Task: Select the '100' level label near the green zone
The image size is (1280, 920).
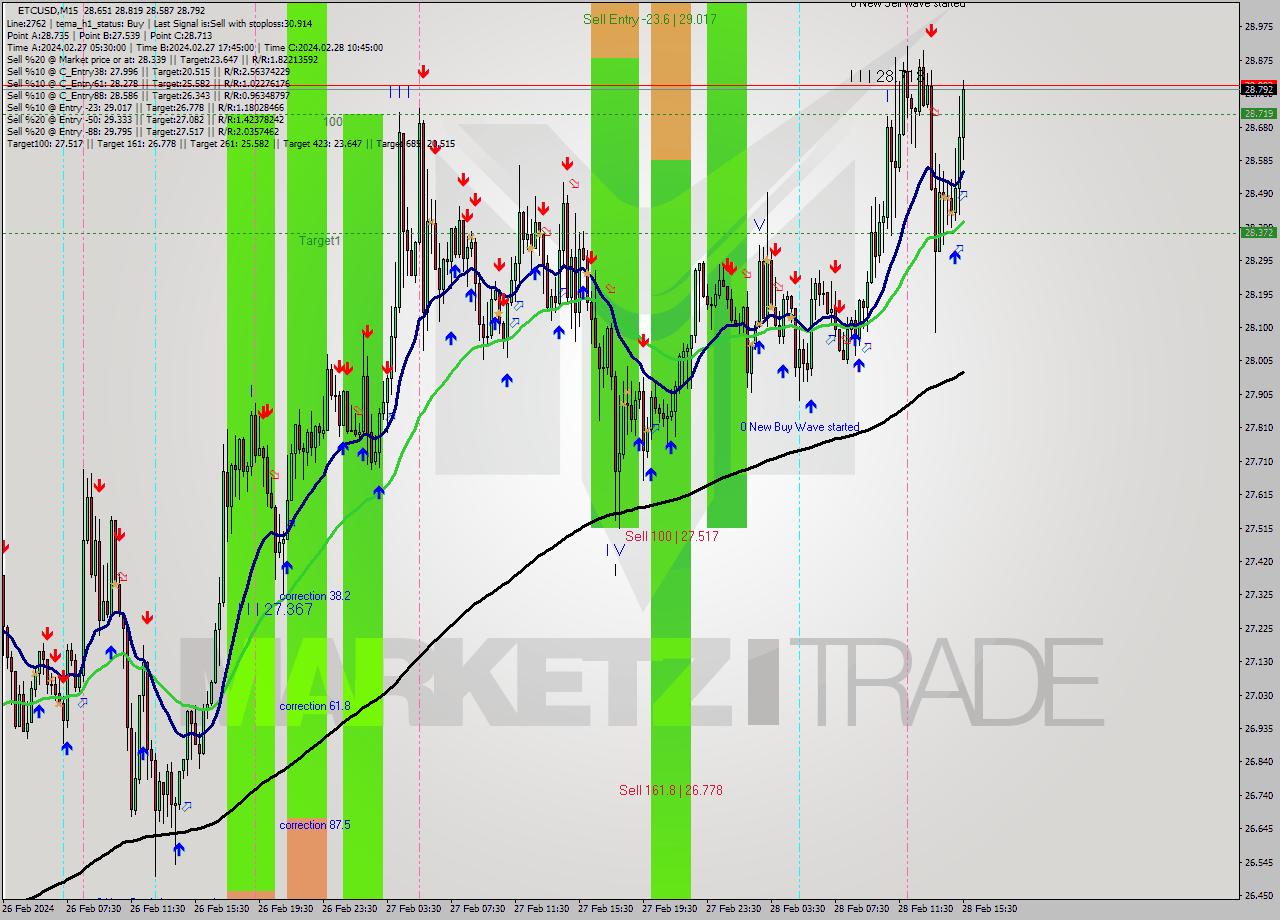Action: pyautogui.click(x=333, y=122)
